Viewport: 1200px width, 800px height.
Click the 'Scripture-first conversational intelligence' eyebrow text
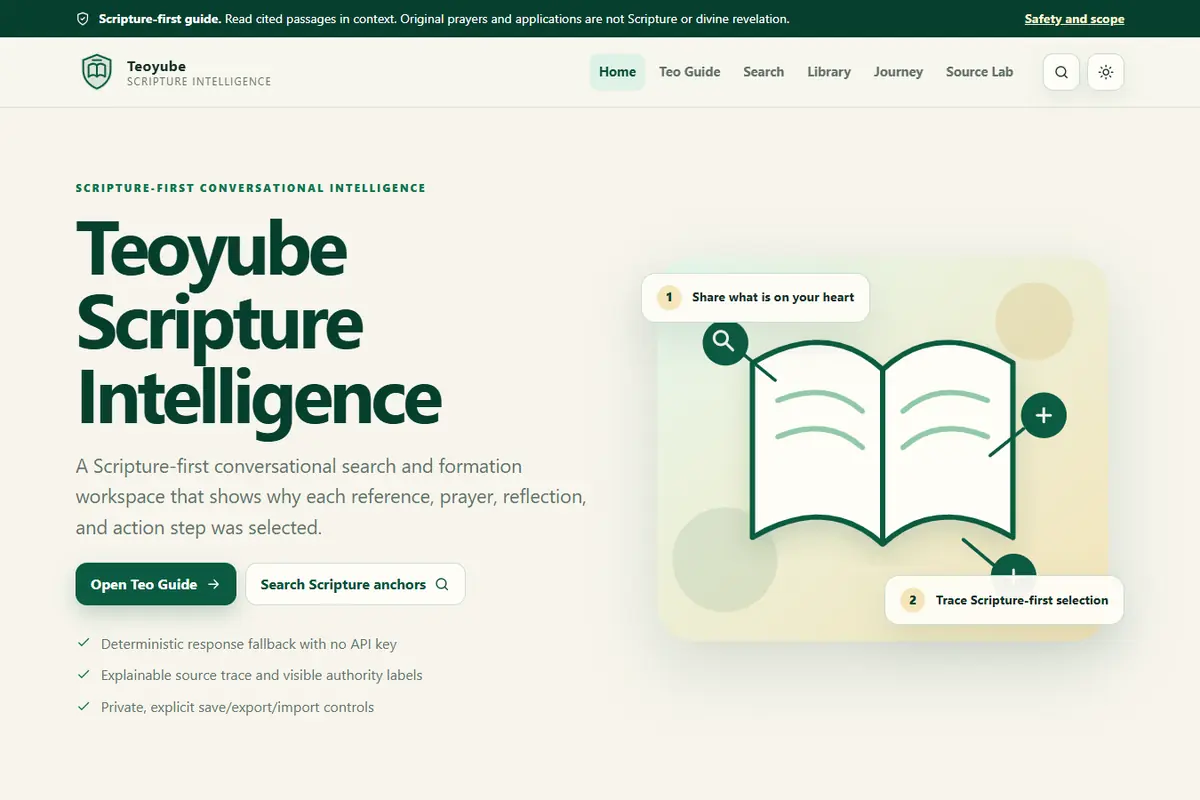[251, 188]
